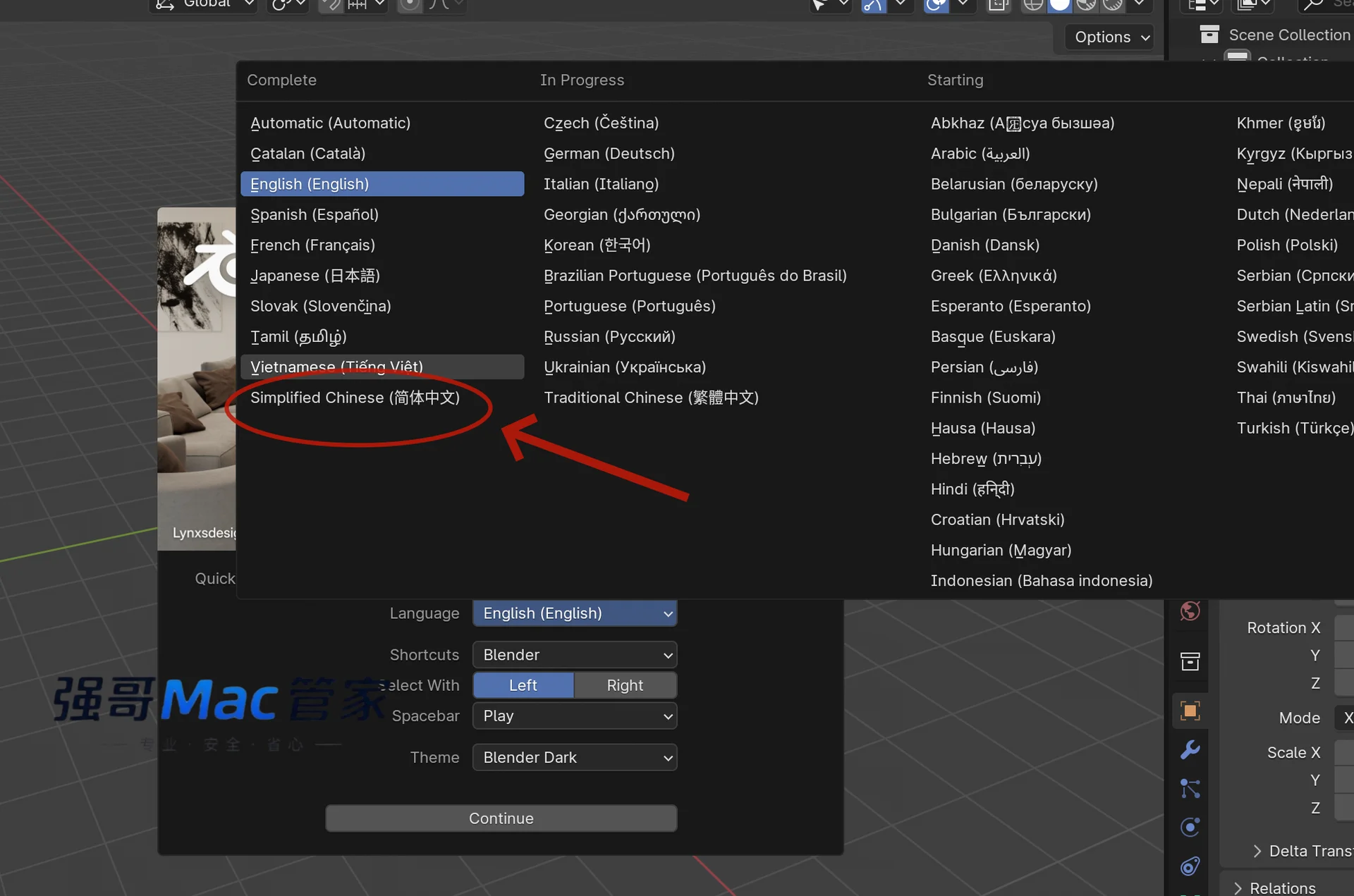Viewport: 1354px width, 896px height.
Task: Choose Arabic language entry
Action: (x=980, y=154)
